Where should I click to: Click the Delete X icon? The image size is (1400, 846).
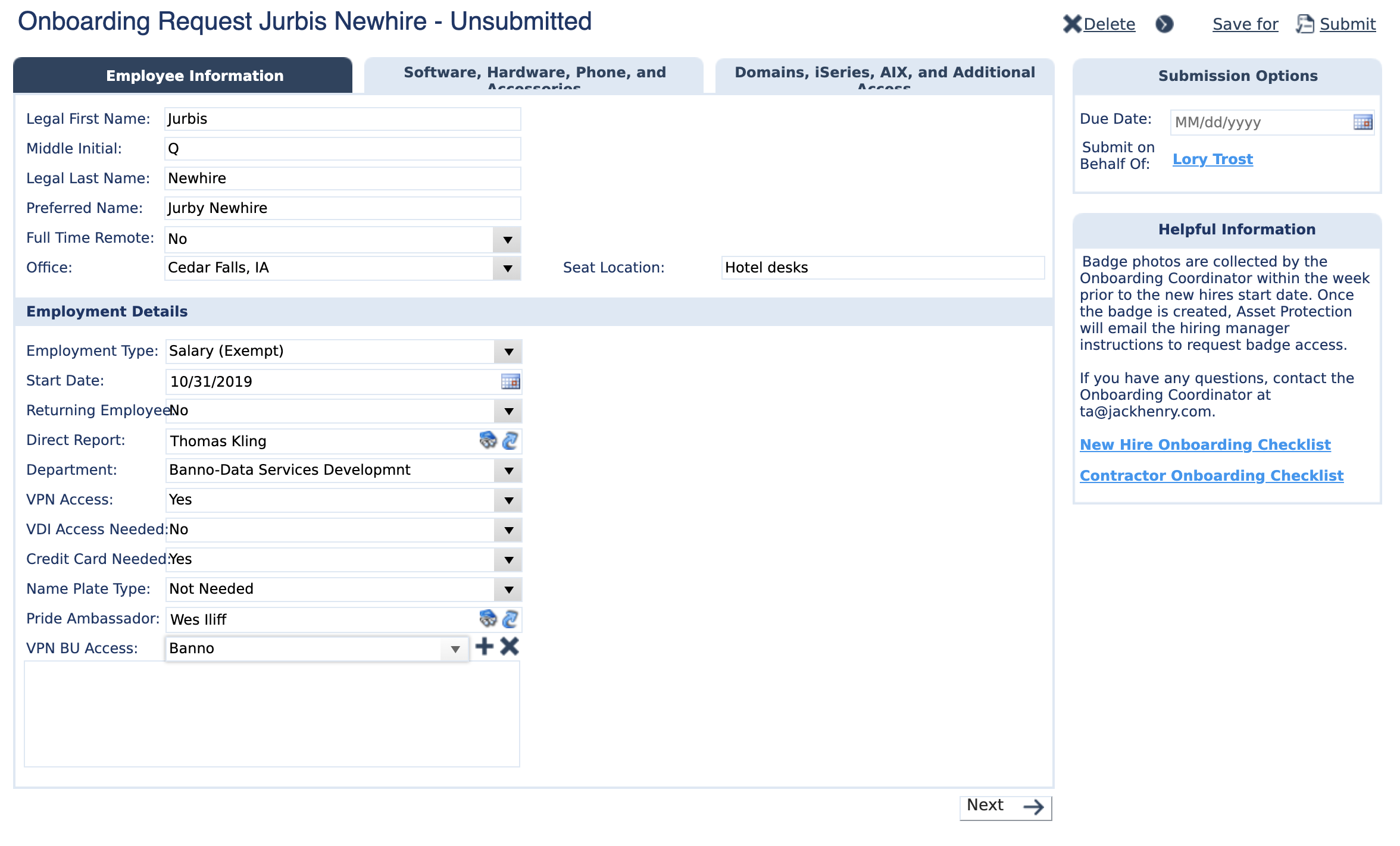[x=1071, y=24]
